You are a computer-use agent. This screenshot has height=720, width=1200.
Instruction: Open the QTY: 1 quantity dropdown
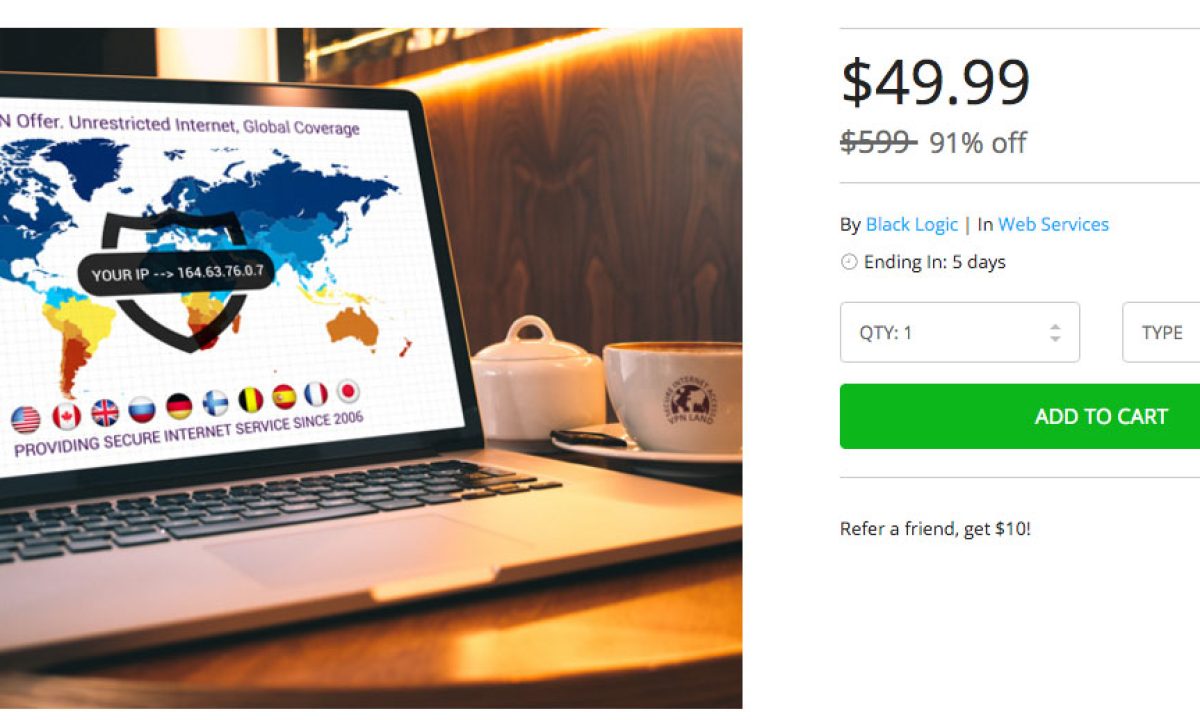960,332
